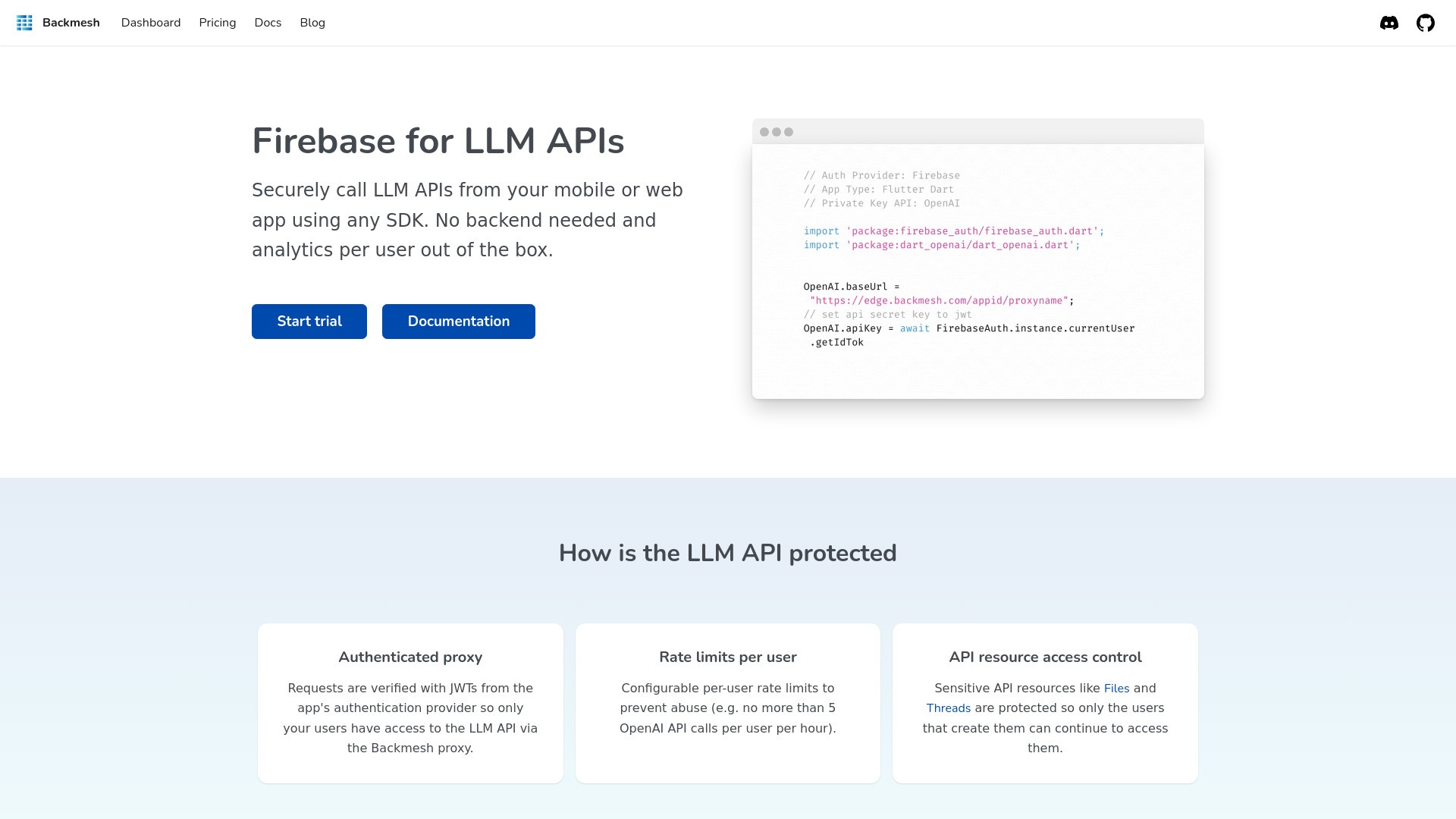Click the Firebase for LLM APIs heading

click(x=438, y=141)
